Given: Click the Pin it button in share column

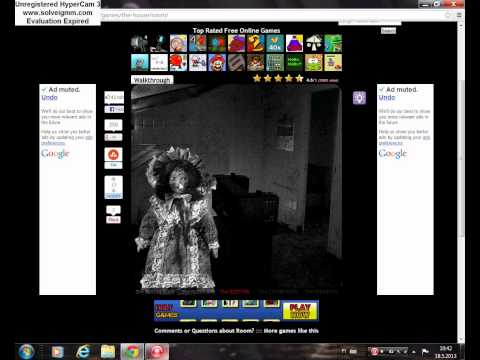Looking at the screenshot, I should pos(113,220).
